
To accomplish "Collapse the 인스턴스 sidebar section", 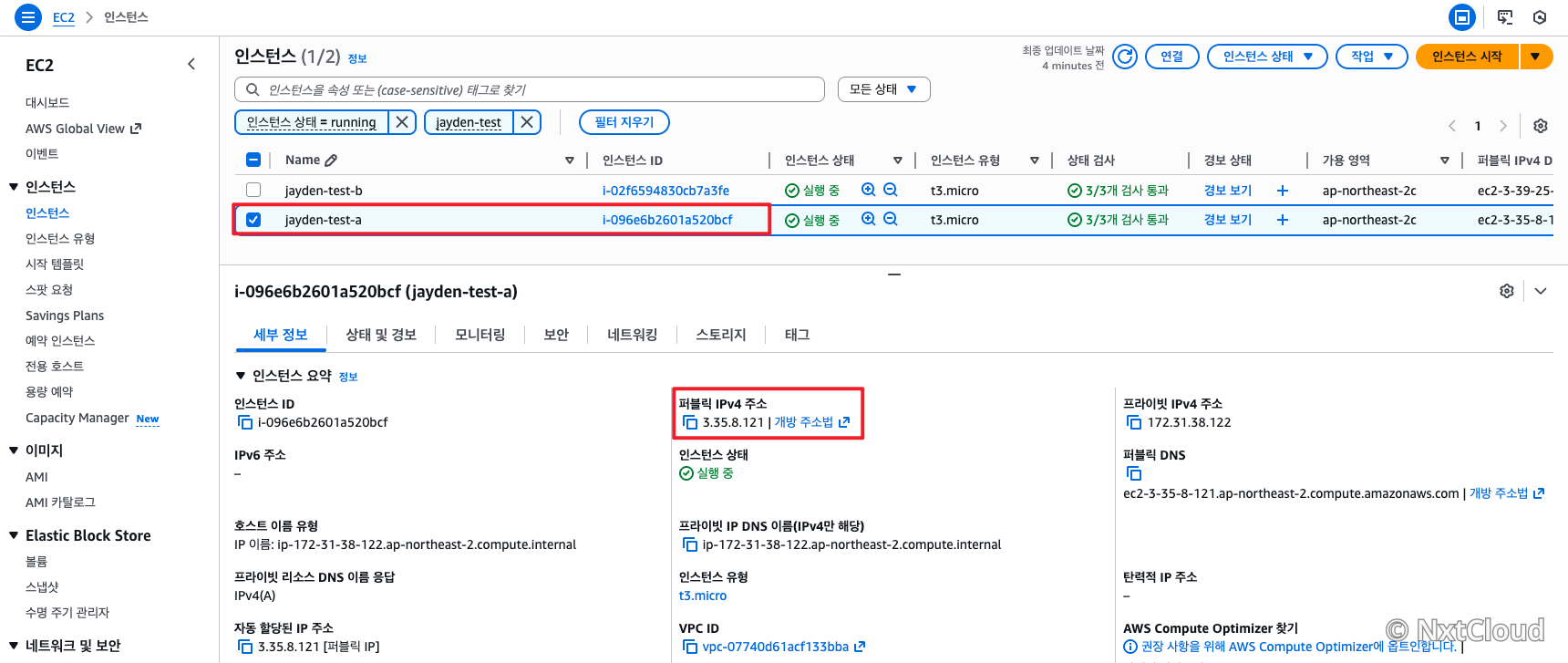I will pos(14,187).
